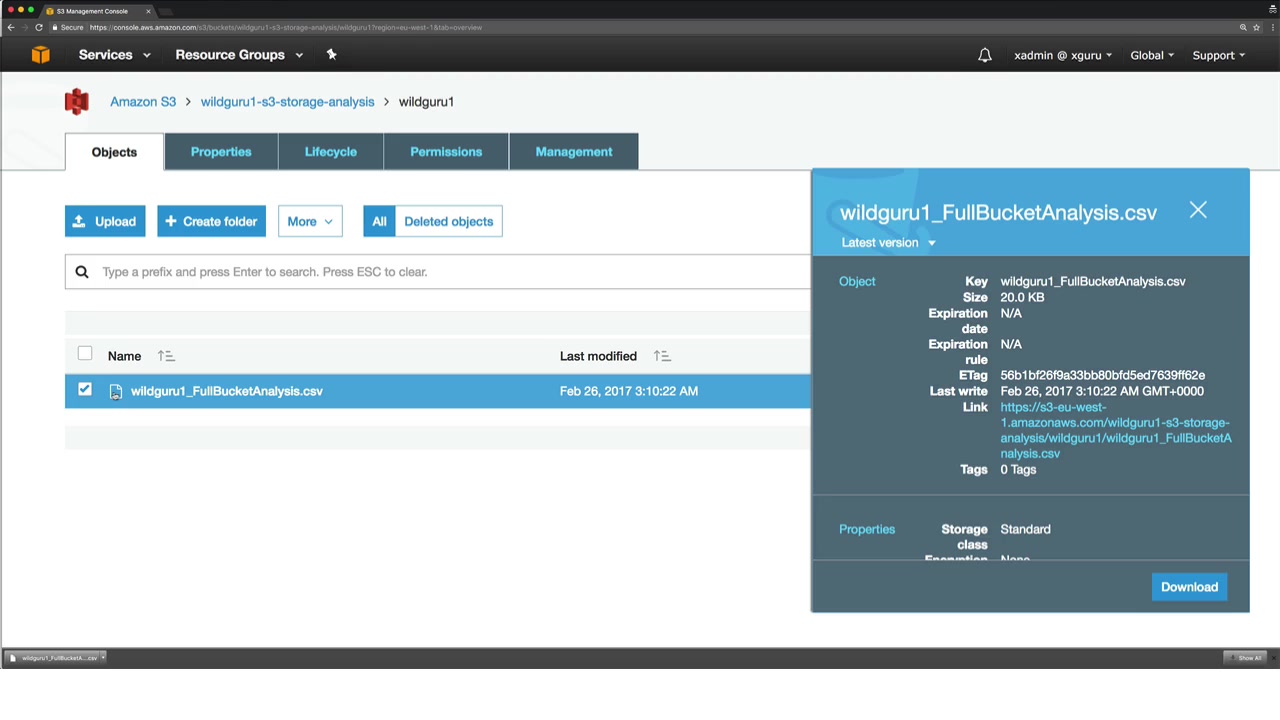Click the incognito icon in the title bar
This screenshot has width=1280, height=720.
(x=1272, y=10)
